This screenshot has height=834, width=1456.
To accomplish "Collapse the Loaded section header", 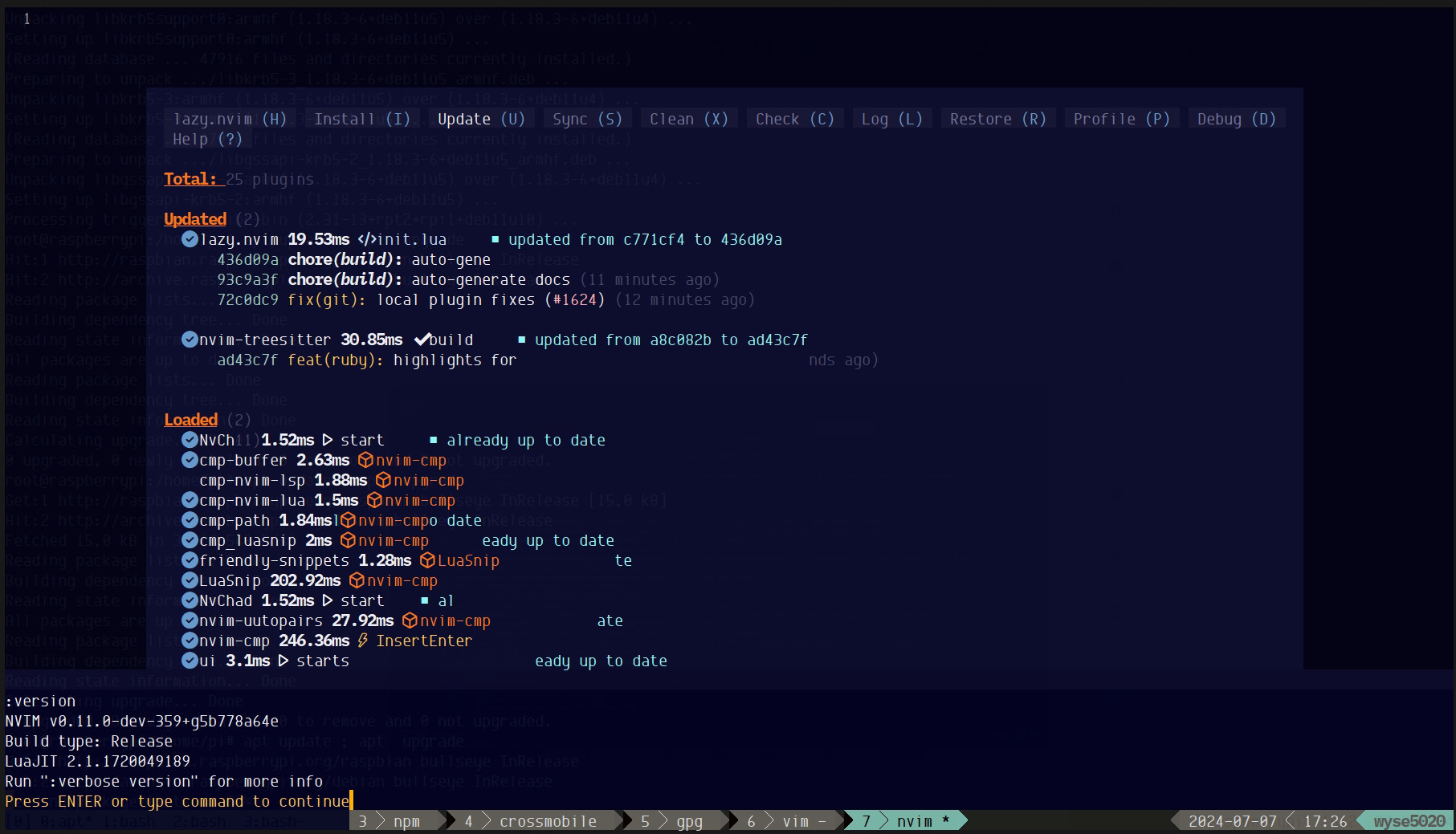I will [x=190, y=420].
